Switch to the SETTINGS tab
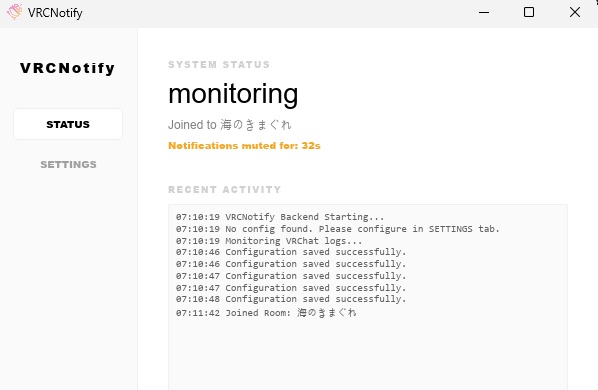This screenshot has height=390, width=598. pyautogui.click(x=68, y=164)
